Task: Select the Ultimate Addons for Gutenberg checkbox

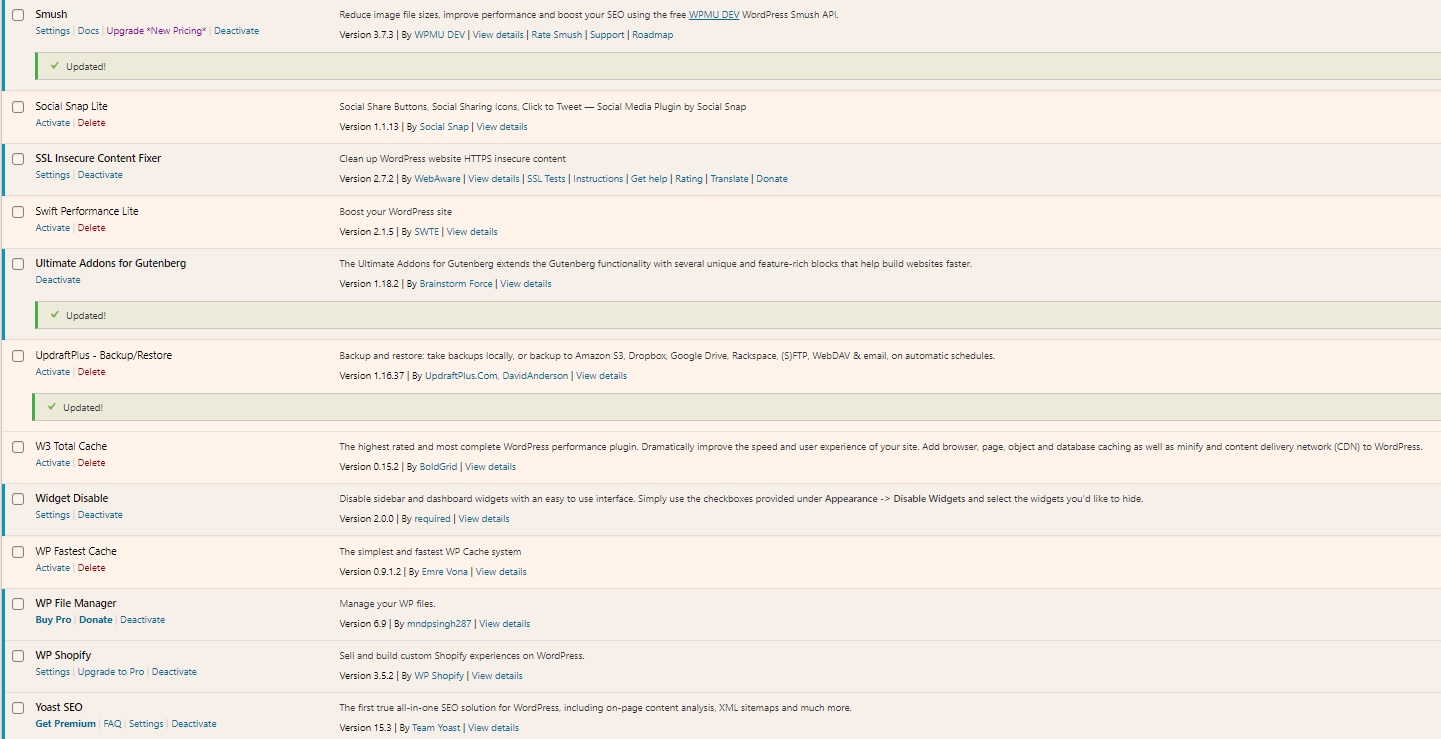Action: coord(18,264)
